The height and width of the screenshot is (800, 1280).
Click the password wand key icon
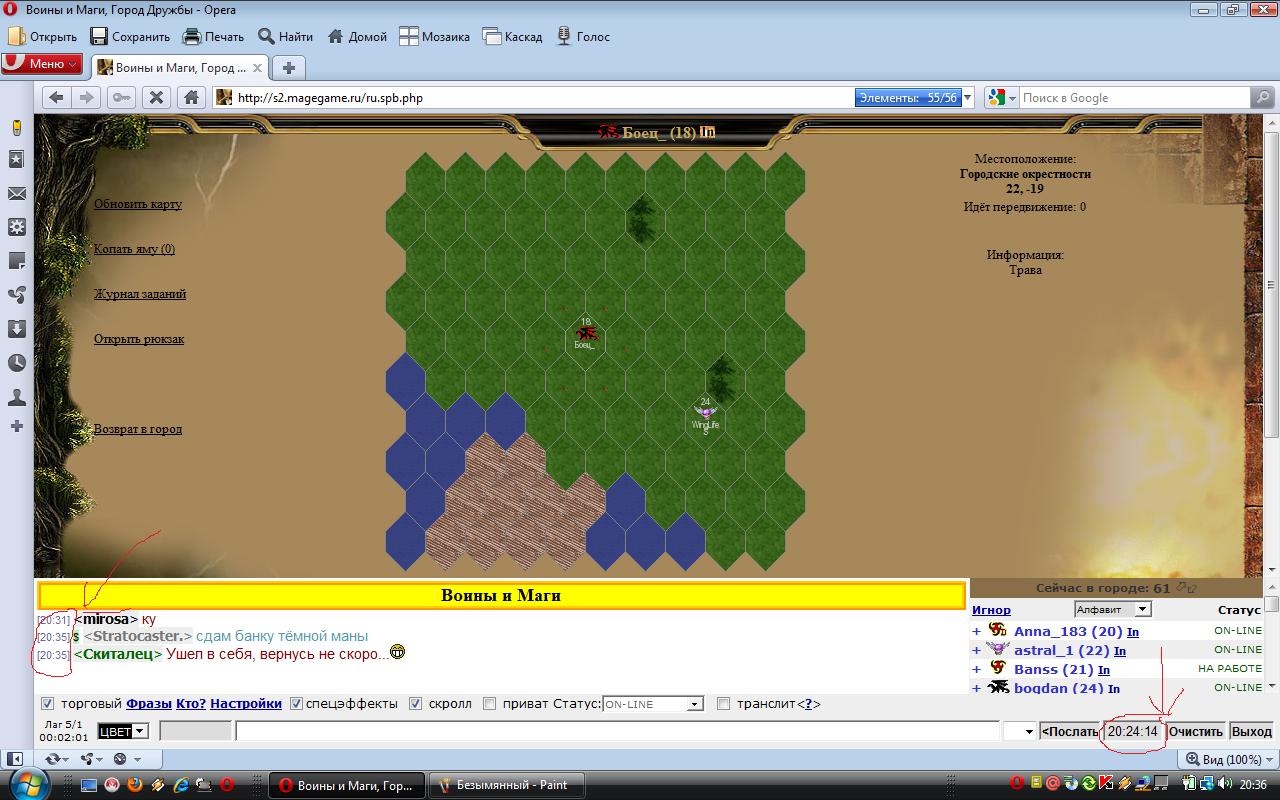[x=122, y=97]
